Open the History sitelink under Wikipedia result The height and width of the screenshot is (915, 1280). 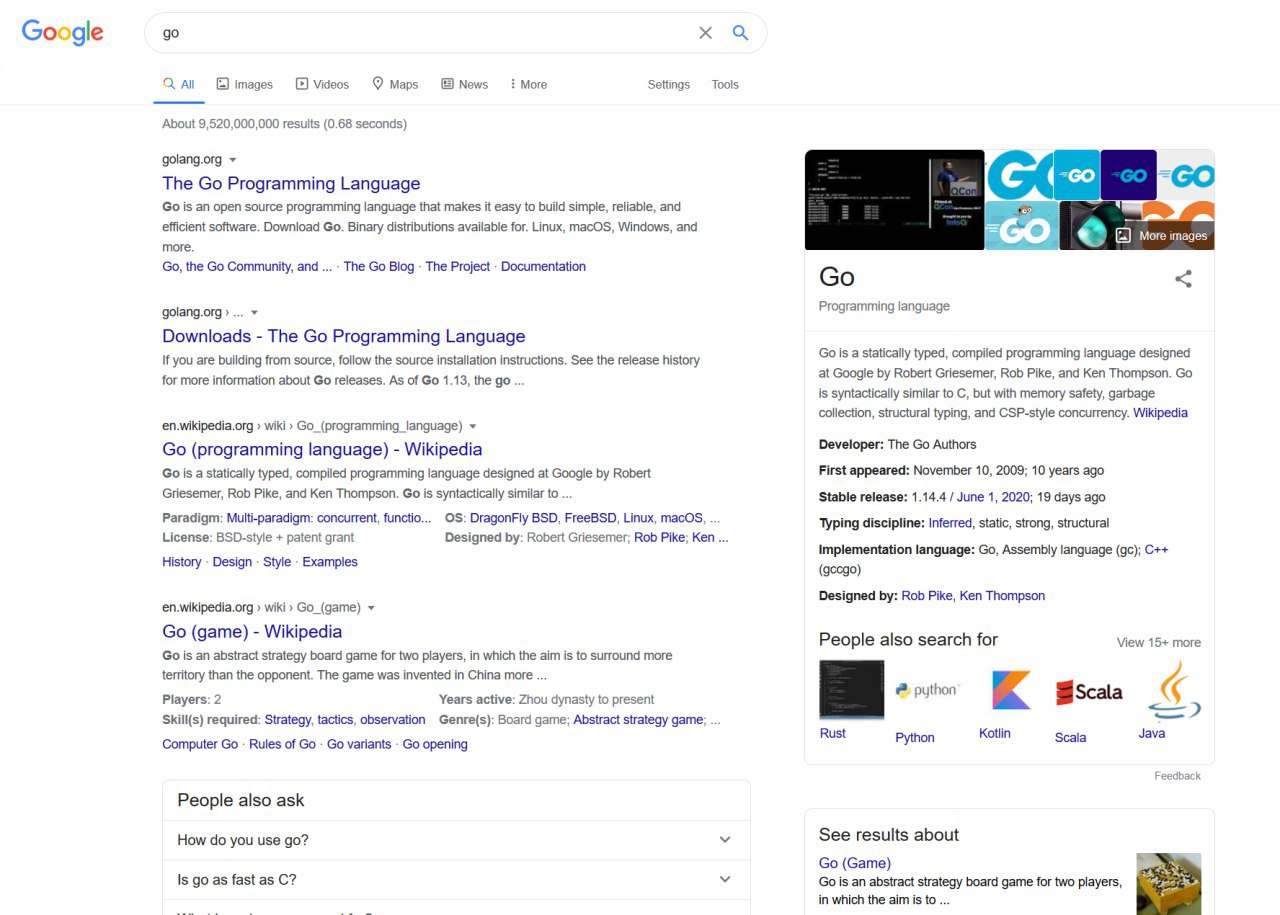click(x=182, y=562)
